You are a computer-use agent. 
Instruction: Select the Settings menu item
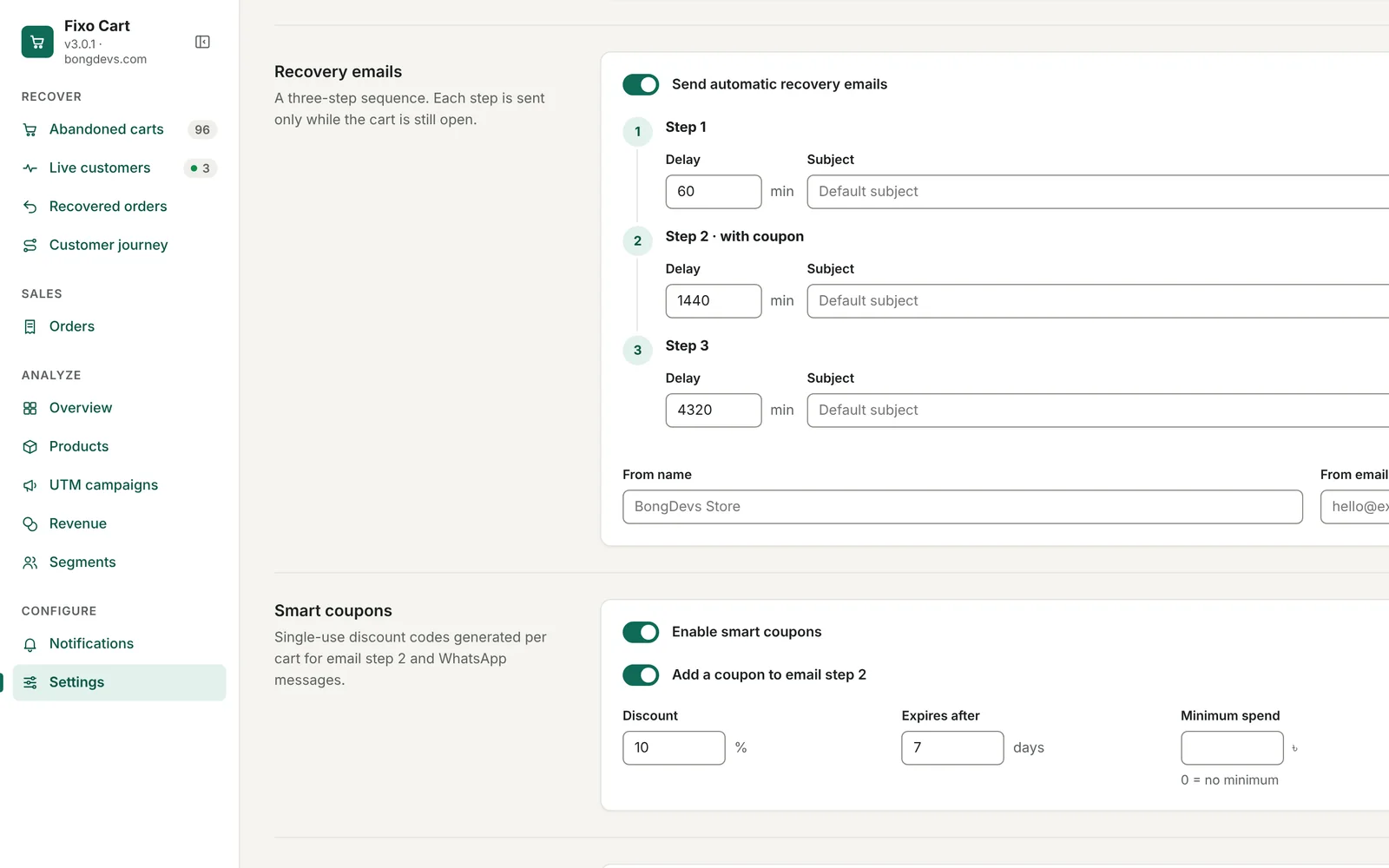tap(119, 682)
